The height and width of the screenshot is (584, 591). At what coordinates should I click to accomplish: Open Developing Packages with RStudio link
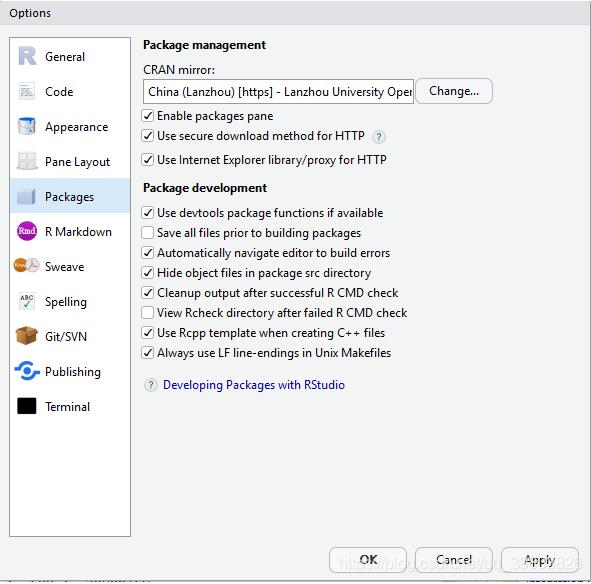(254, 385)
